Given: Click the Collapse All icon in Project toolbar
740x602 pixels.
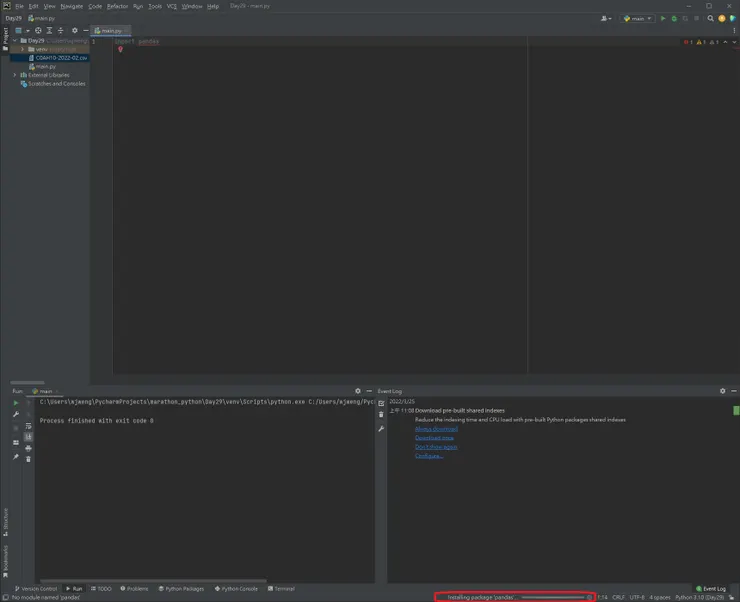Looking at the screenshot, I should coord(60,31).
